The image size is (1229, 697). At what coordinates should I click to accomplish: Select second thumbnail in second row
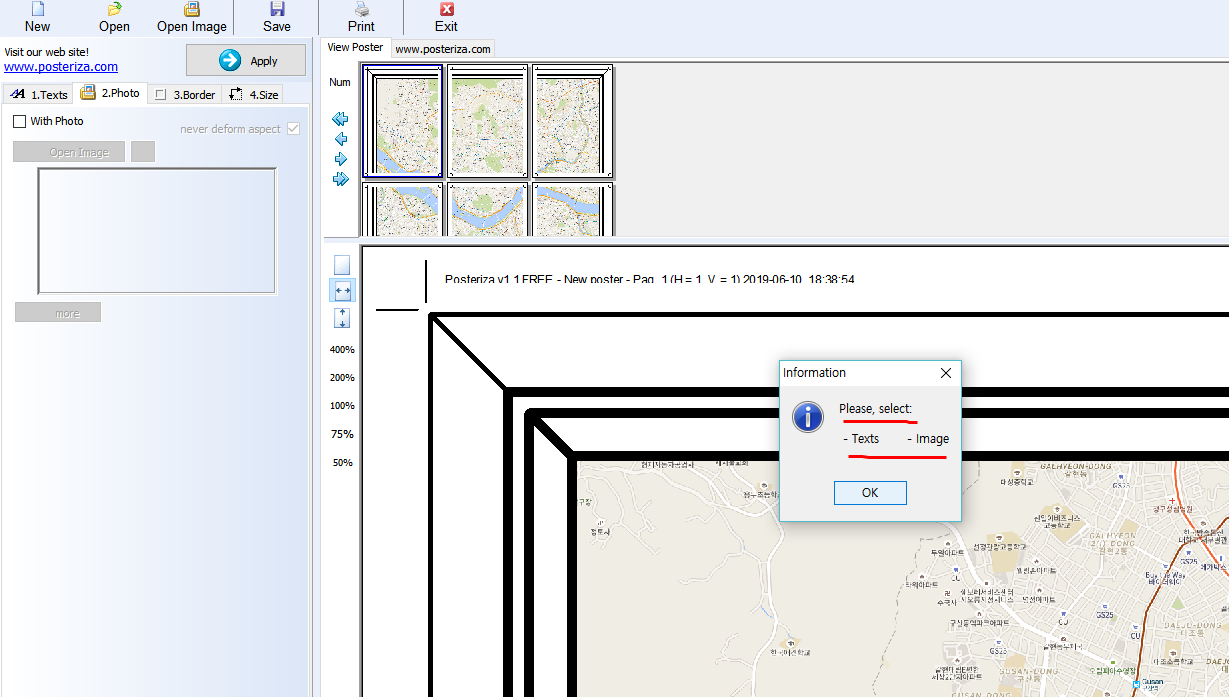tap(487, 209)
